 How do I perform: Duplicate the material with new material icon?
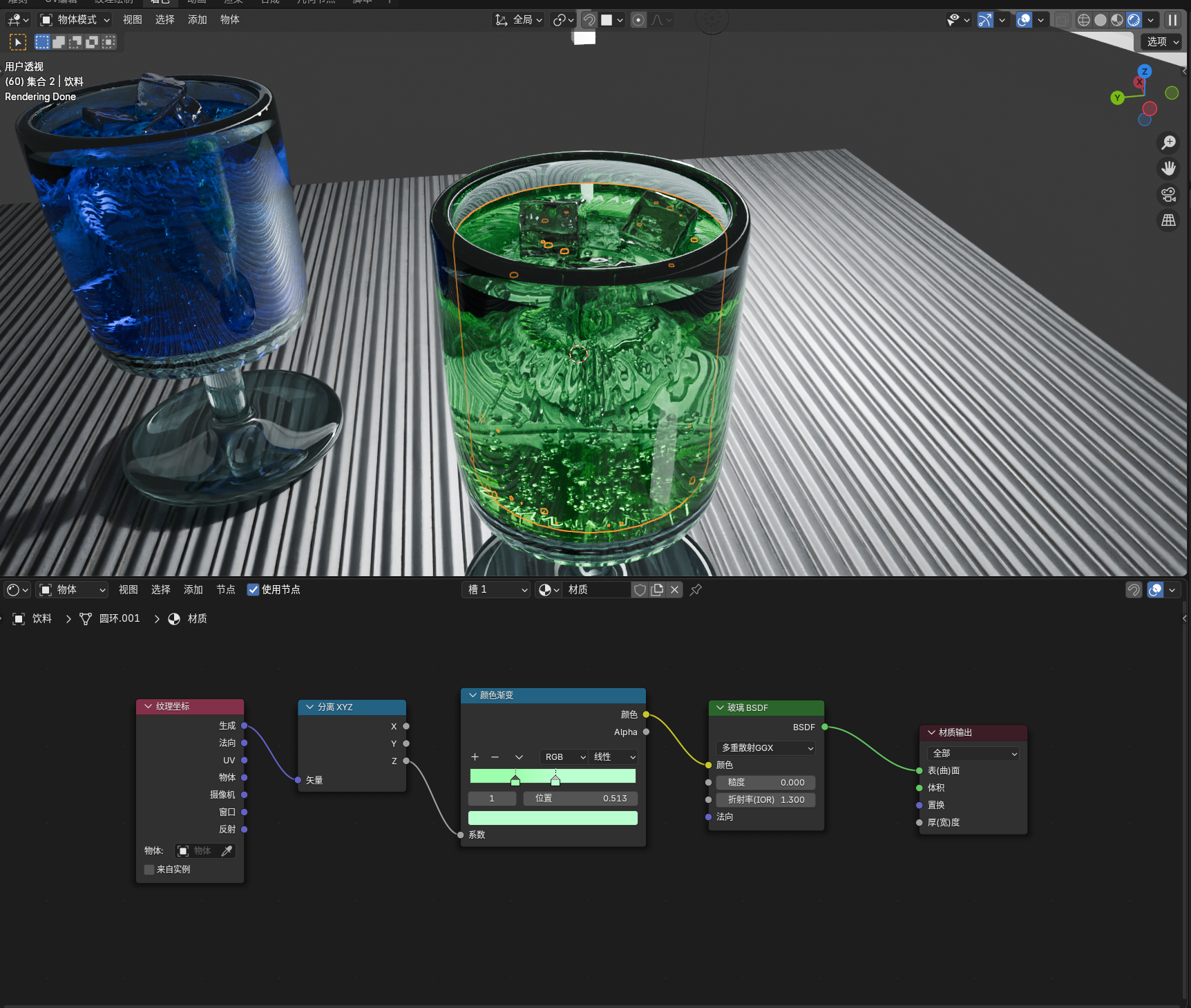tap(657, 590)
